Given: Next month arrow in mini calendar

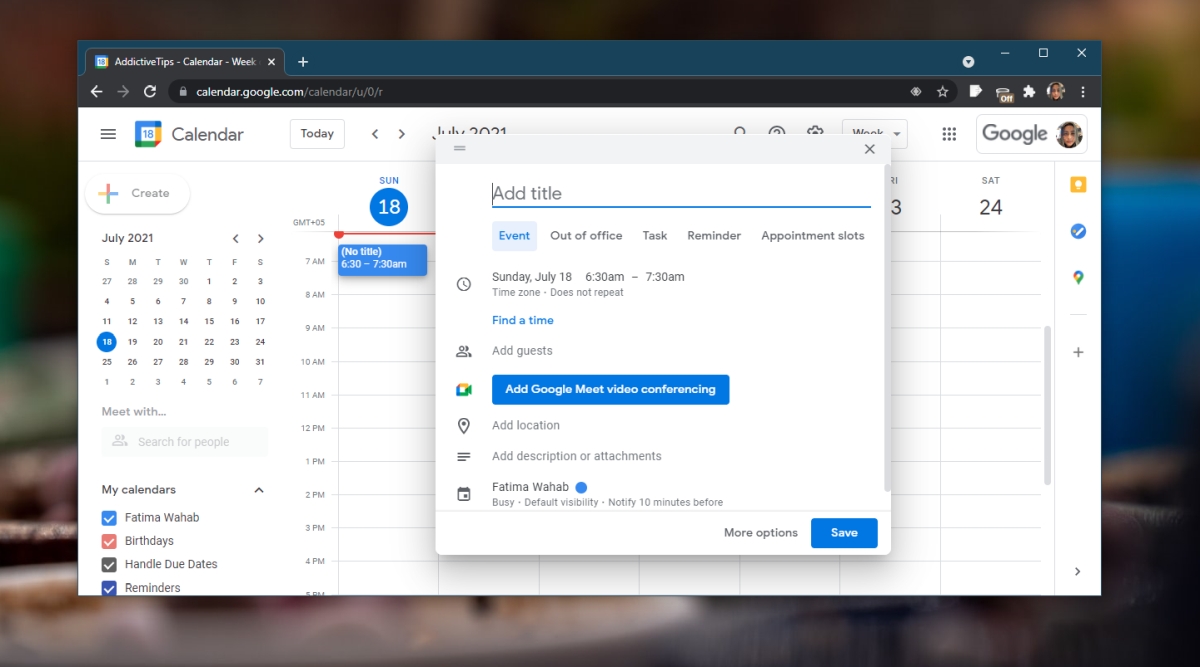Looking at the screenshot, I should click(261, 238).
